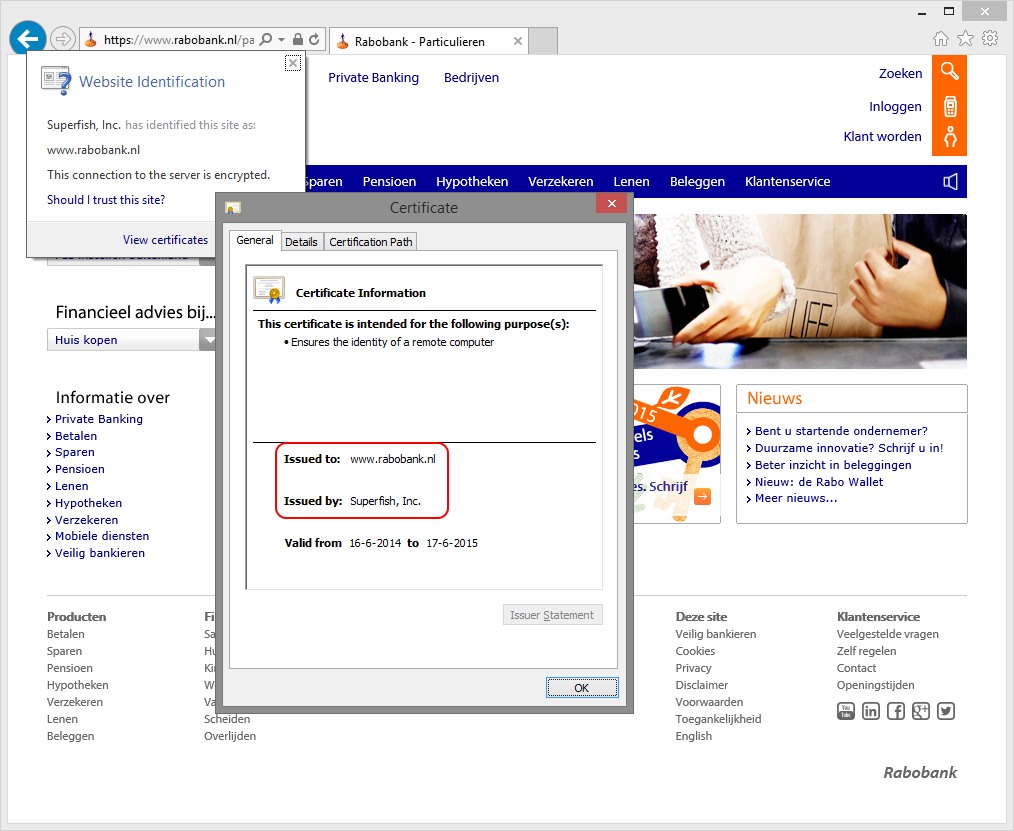
Task: Switch to Certification Path tab
Action: (x=371, y=242)
